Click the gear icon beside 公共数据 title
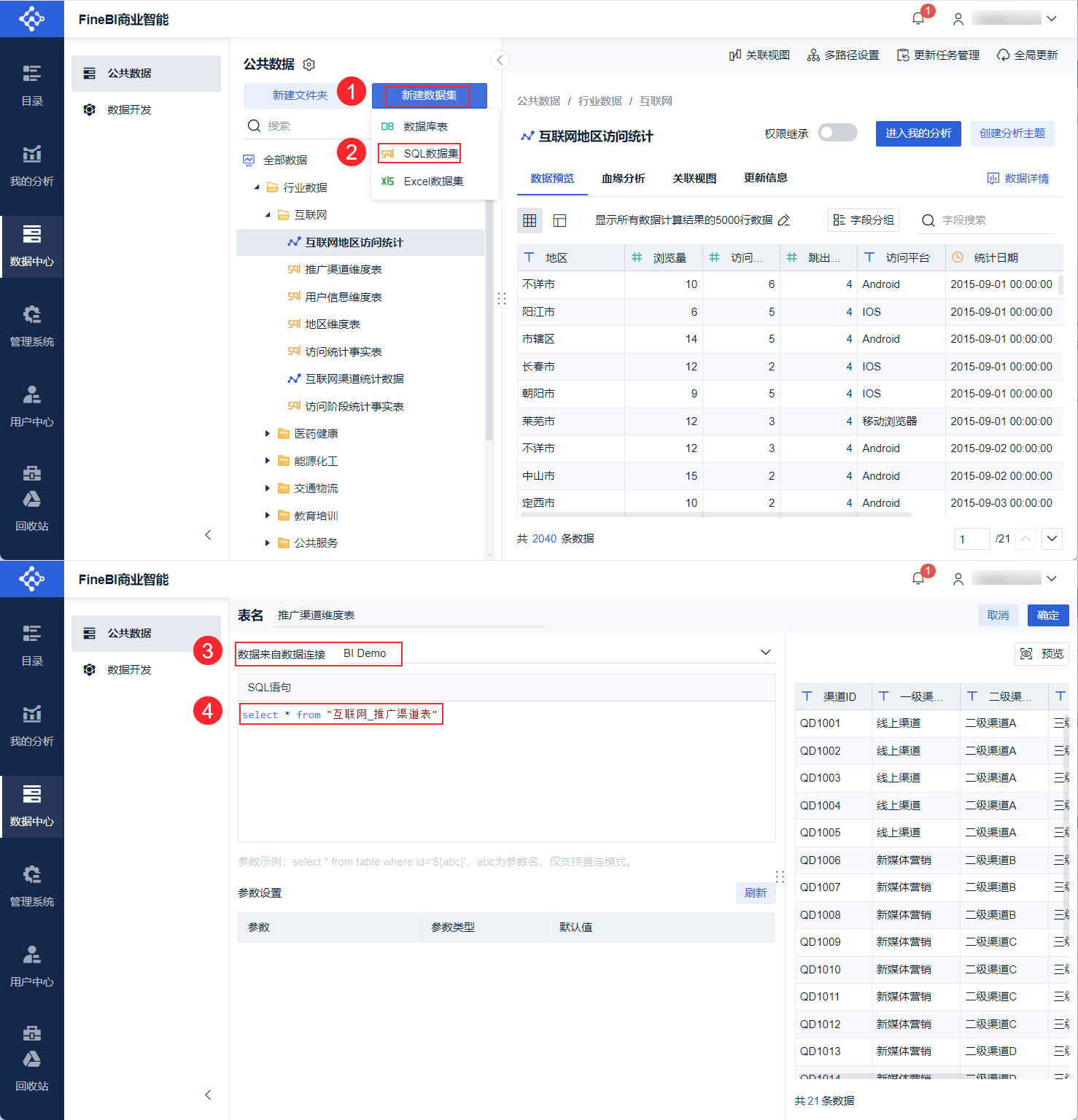Screen dimensions: 1078x1120 tap(309, 64)
